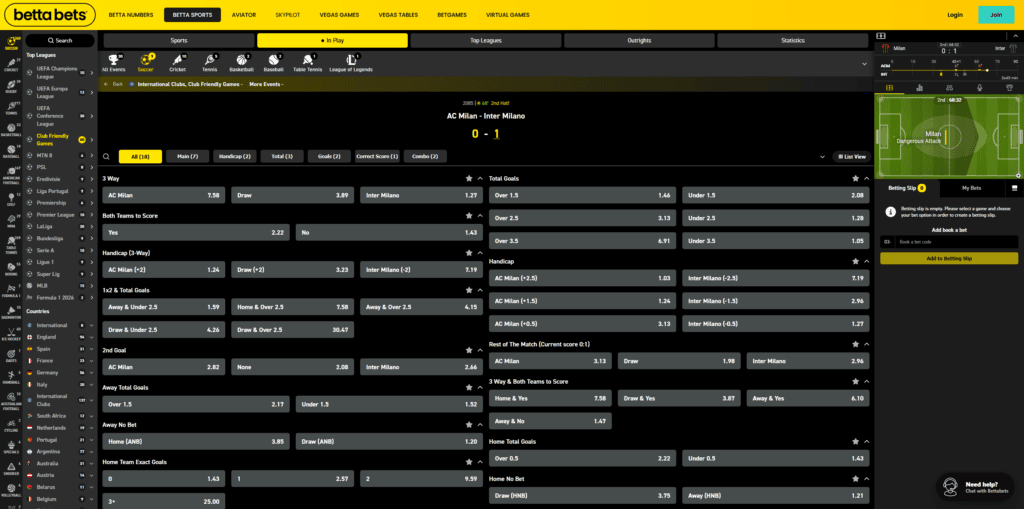This screenshot has width=1024, height=509.
Task: Favorite the Home Total Goals market star
Action: [855, 442]
